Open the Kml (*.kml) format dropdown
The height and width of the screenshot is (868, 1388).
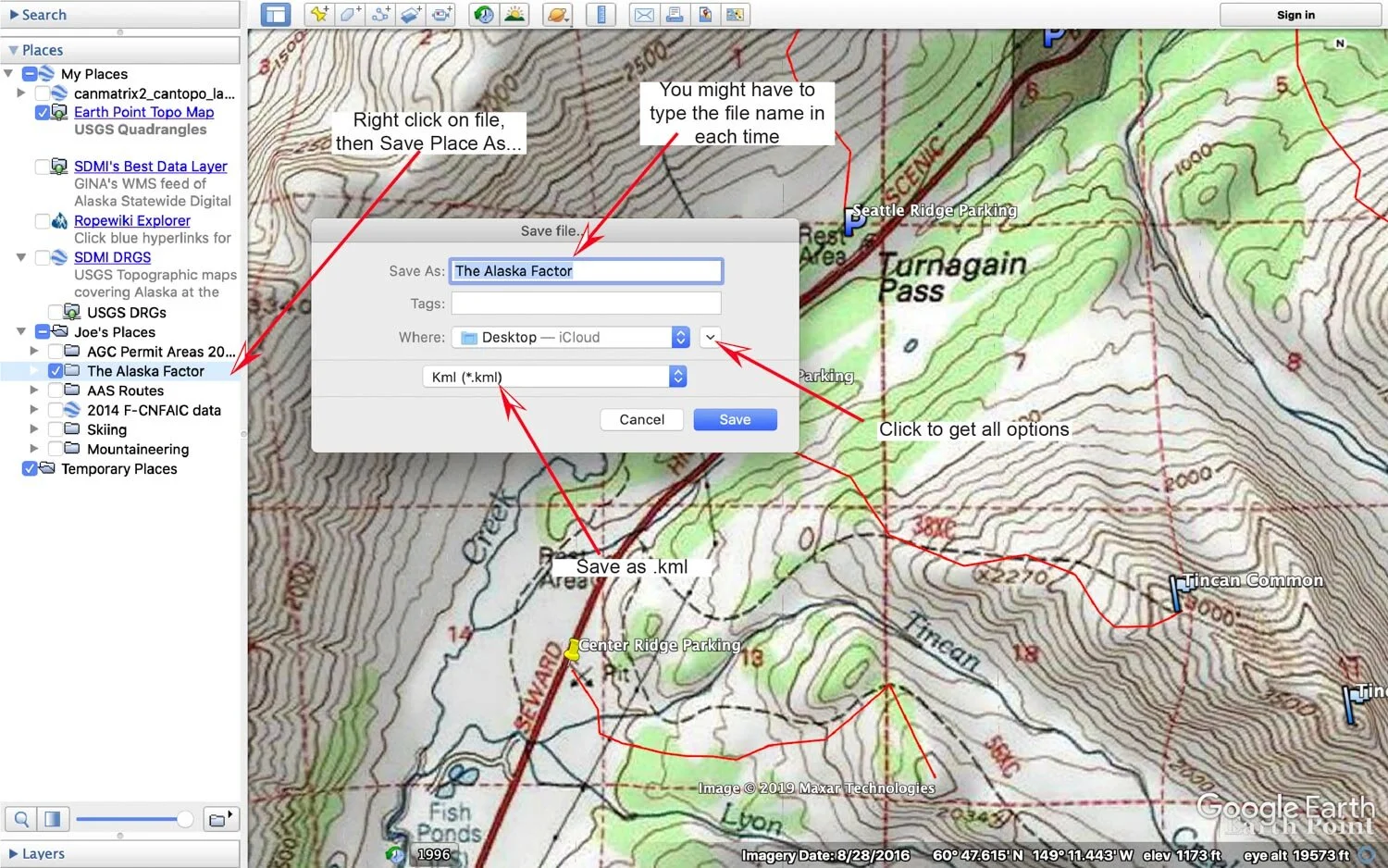554,377
